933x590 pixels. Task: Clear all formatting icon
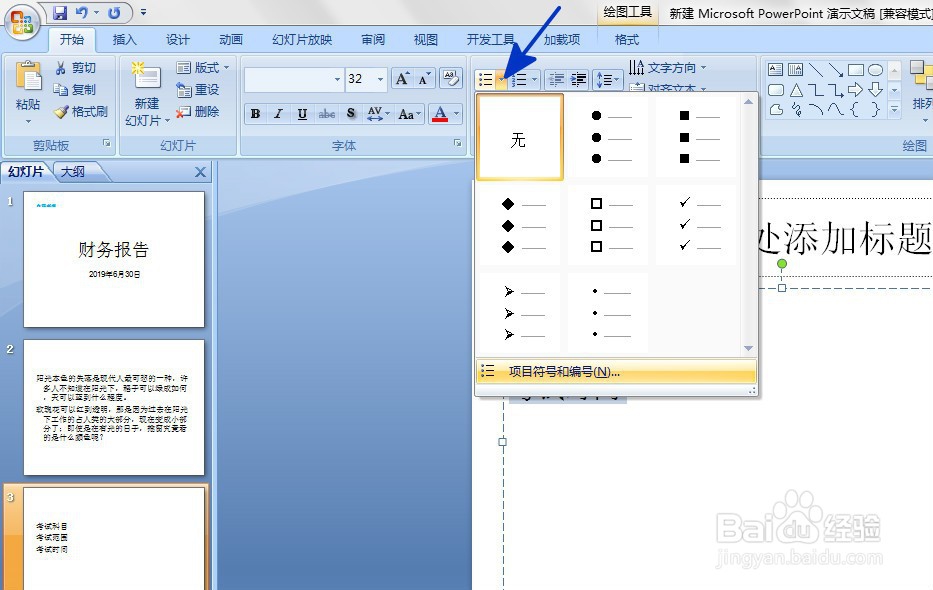point(451,79)
